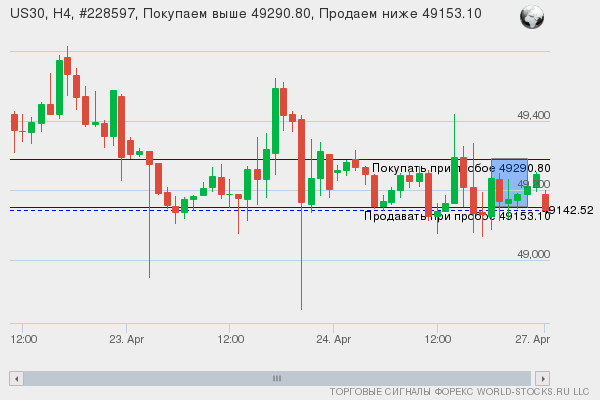600x400 pixels.
Task: Click the current price label 9142.52
Action: tap(570, 210)
